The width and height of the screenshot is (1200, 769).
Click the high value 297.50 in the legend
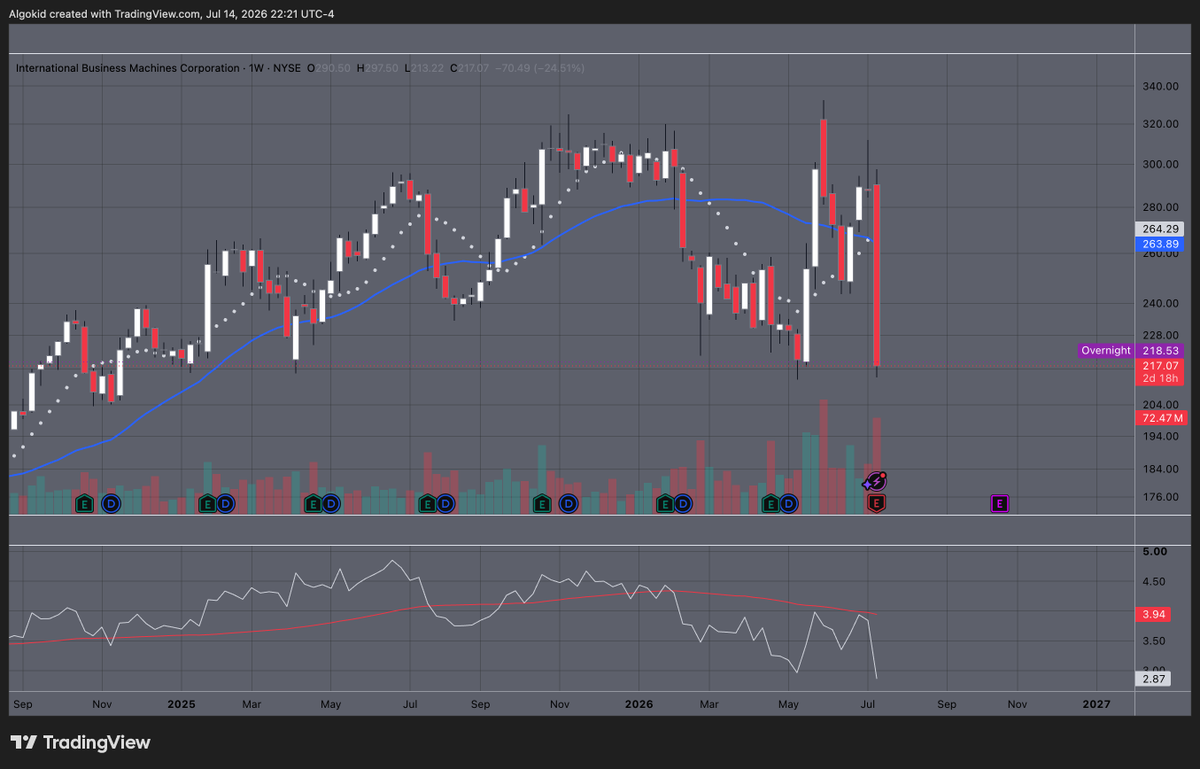383,68
